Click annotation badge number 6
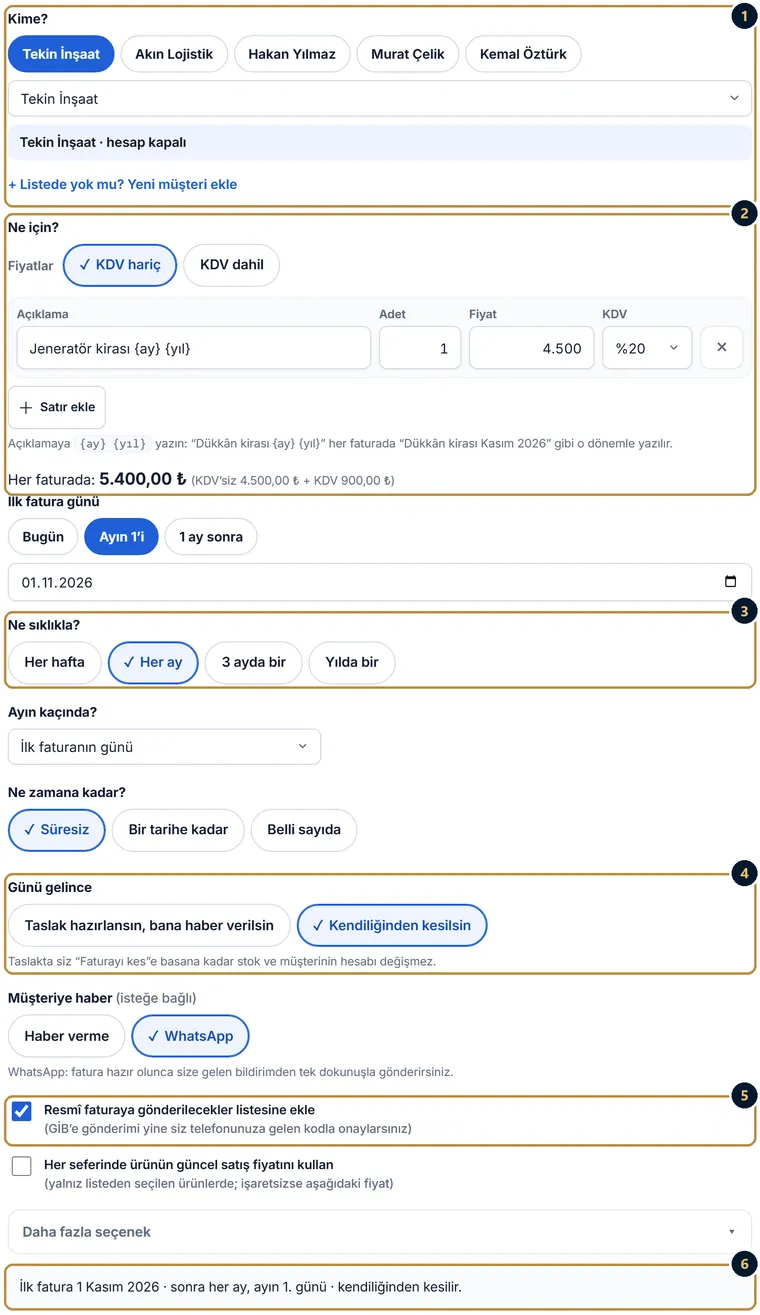 point(742,1265)
